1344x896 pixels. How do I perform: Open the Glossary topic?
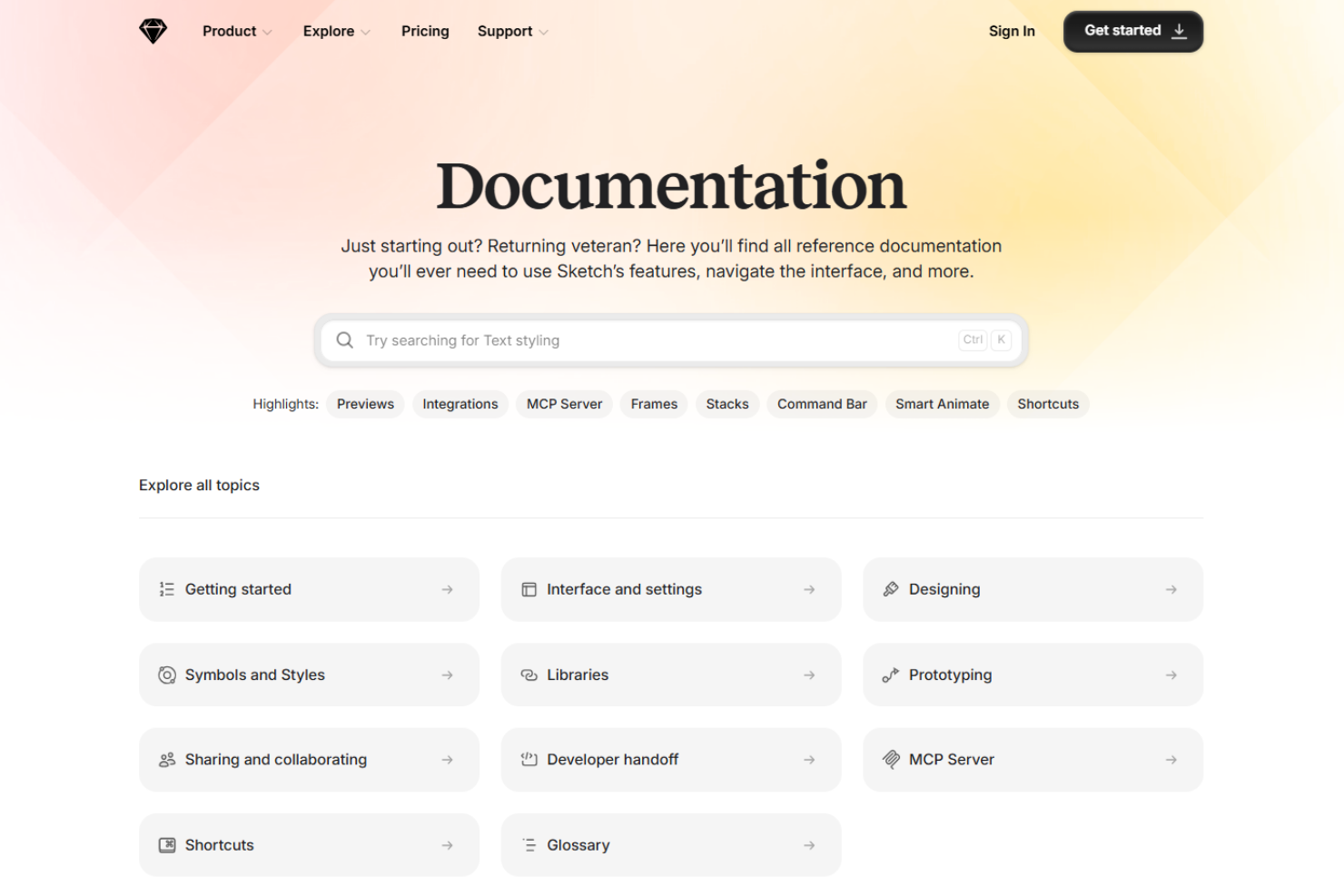click(x=671, y=845)
